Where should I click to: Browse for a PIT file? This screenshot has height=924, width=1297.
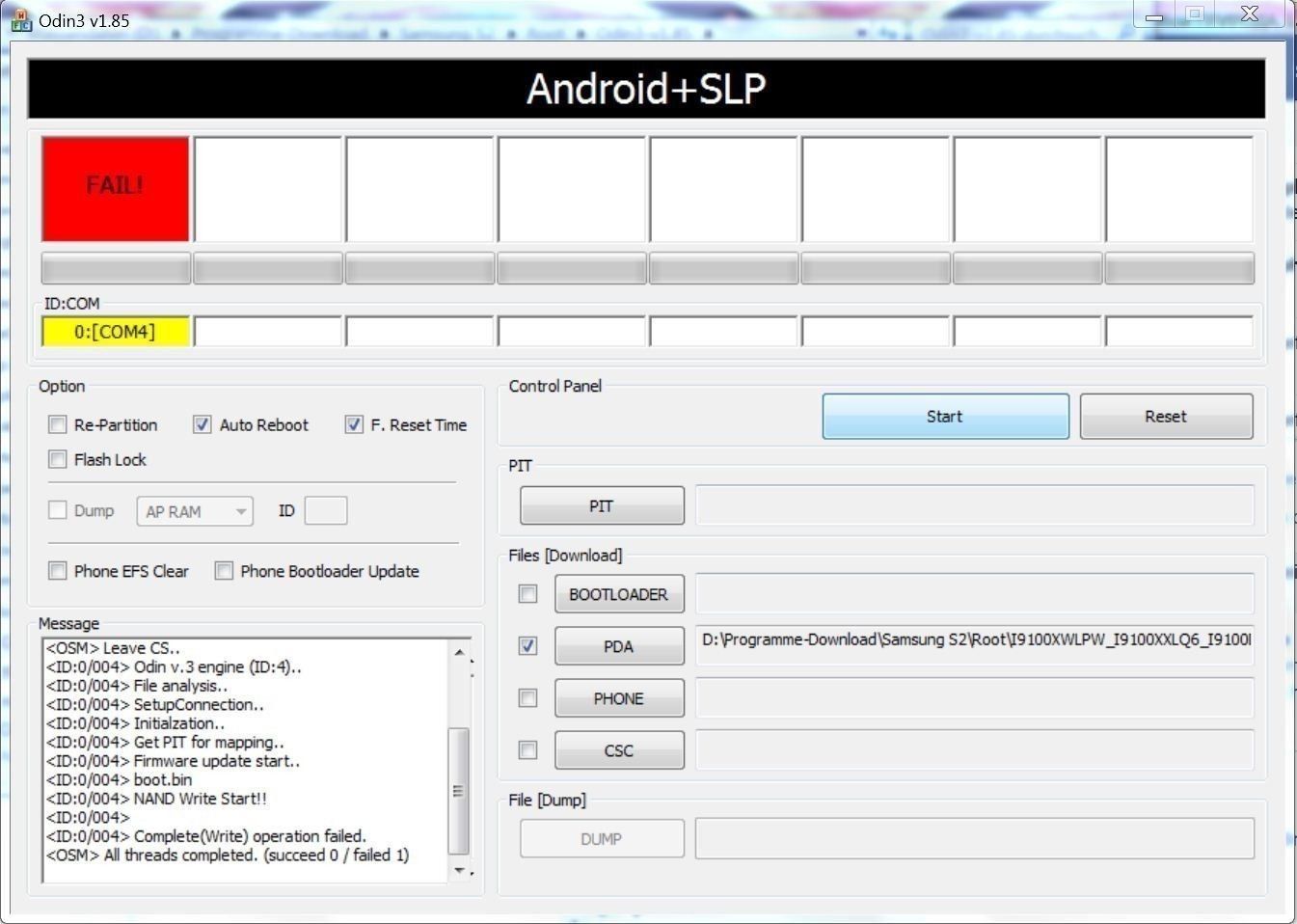click(x=602, y=506)
